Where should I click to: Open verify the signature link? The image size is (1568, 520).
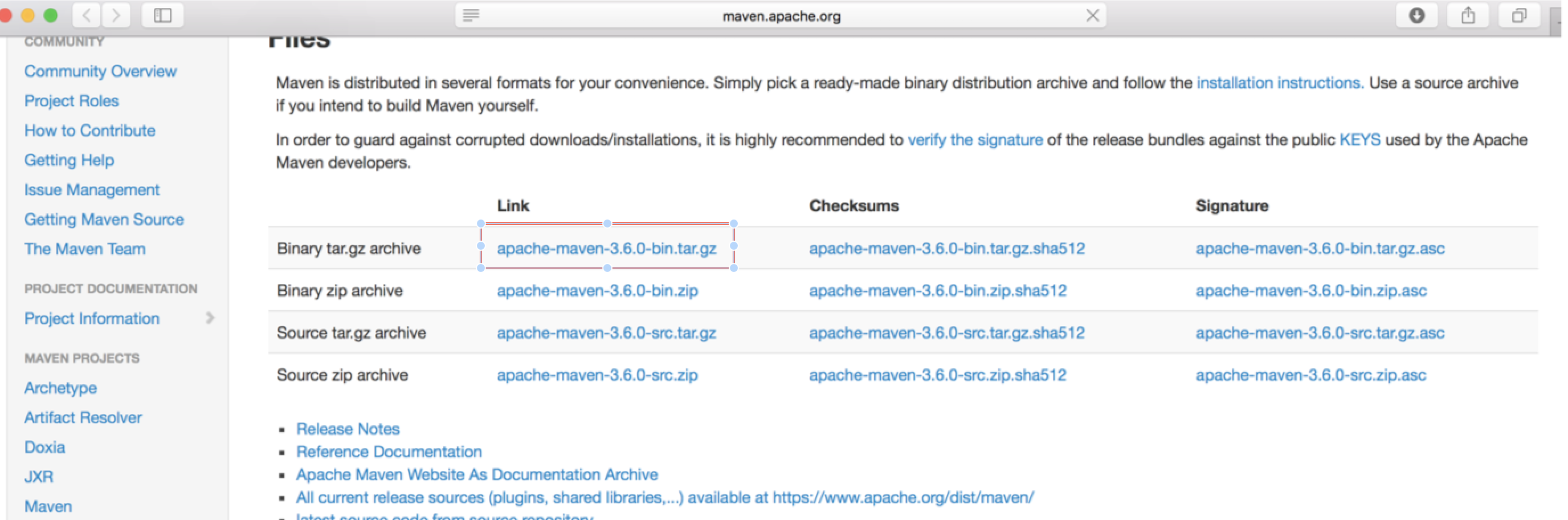pyautogui.click(x=975, y=140)
